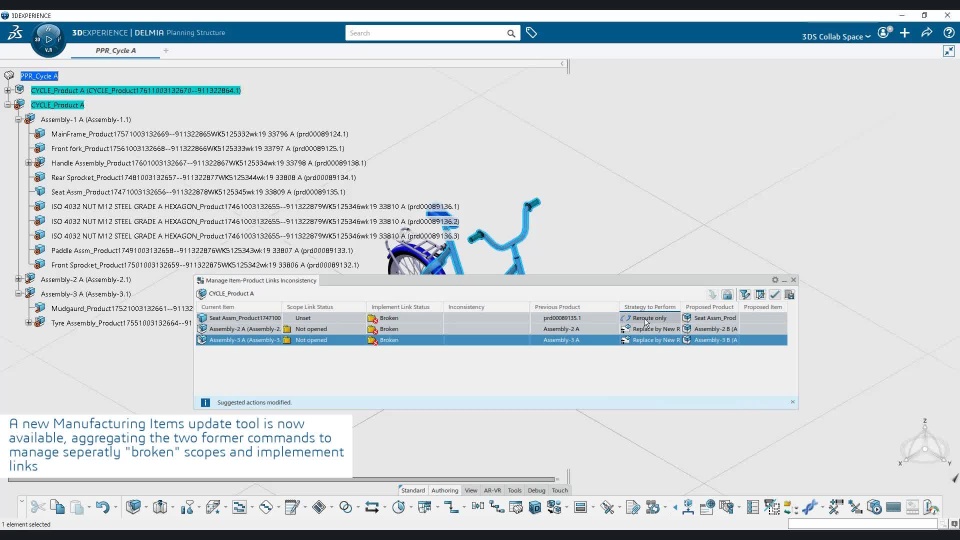Click the Previous Product column header
960x540 pixels.
tap(574, 307)
